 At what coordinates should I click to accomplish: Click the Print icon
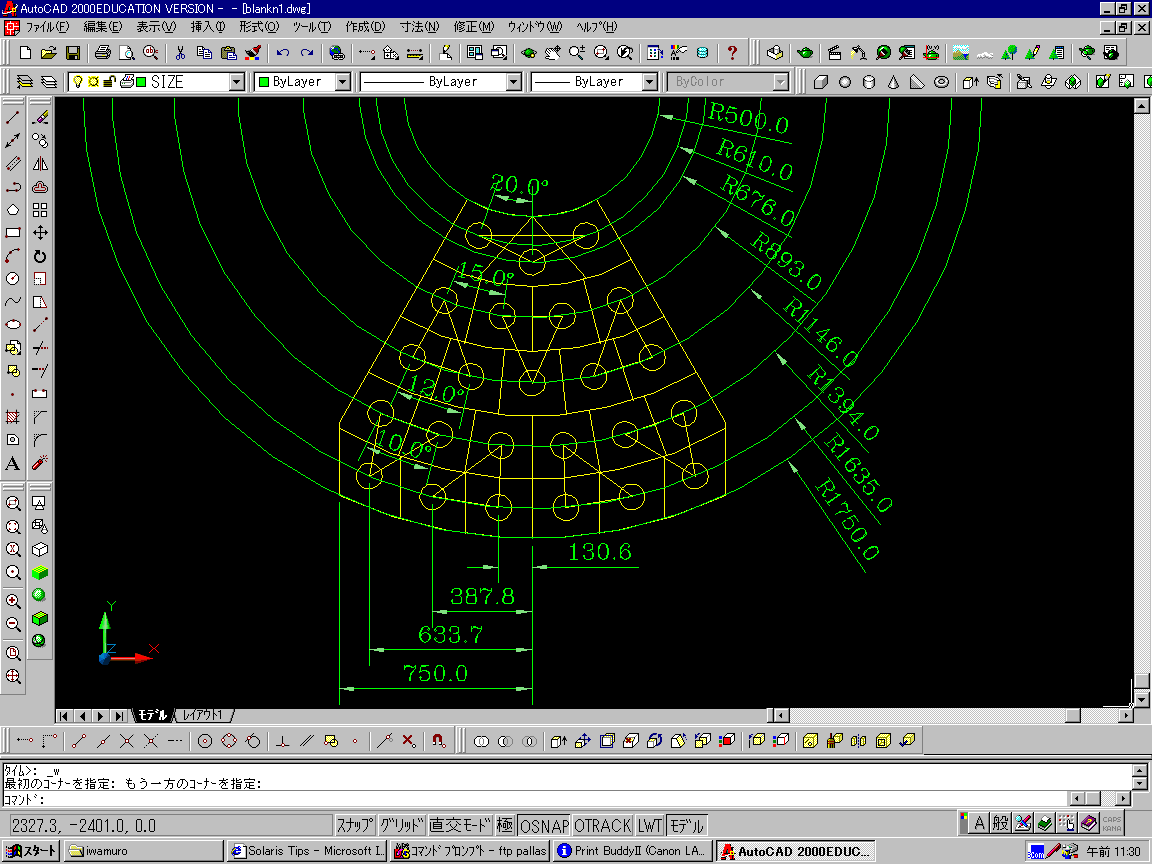(103, 53)
